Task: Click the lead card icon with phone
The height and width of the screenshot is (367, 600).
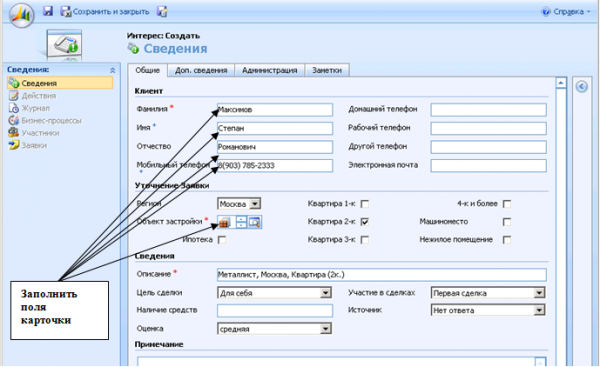Action: click(x=64, y=45)
